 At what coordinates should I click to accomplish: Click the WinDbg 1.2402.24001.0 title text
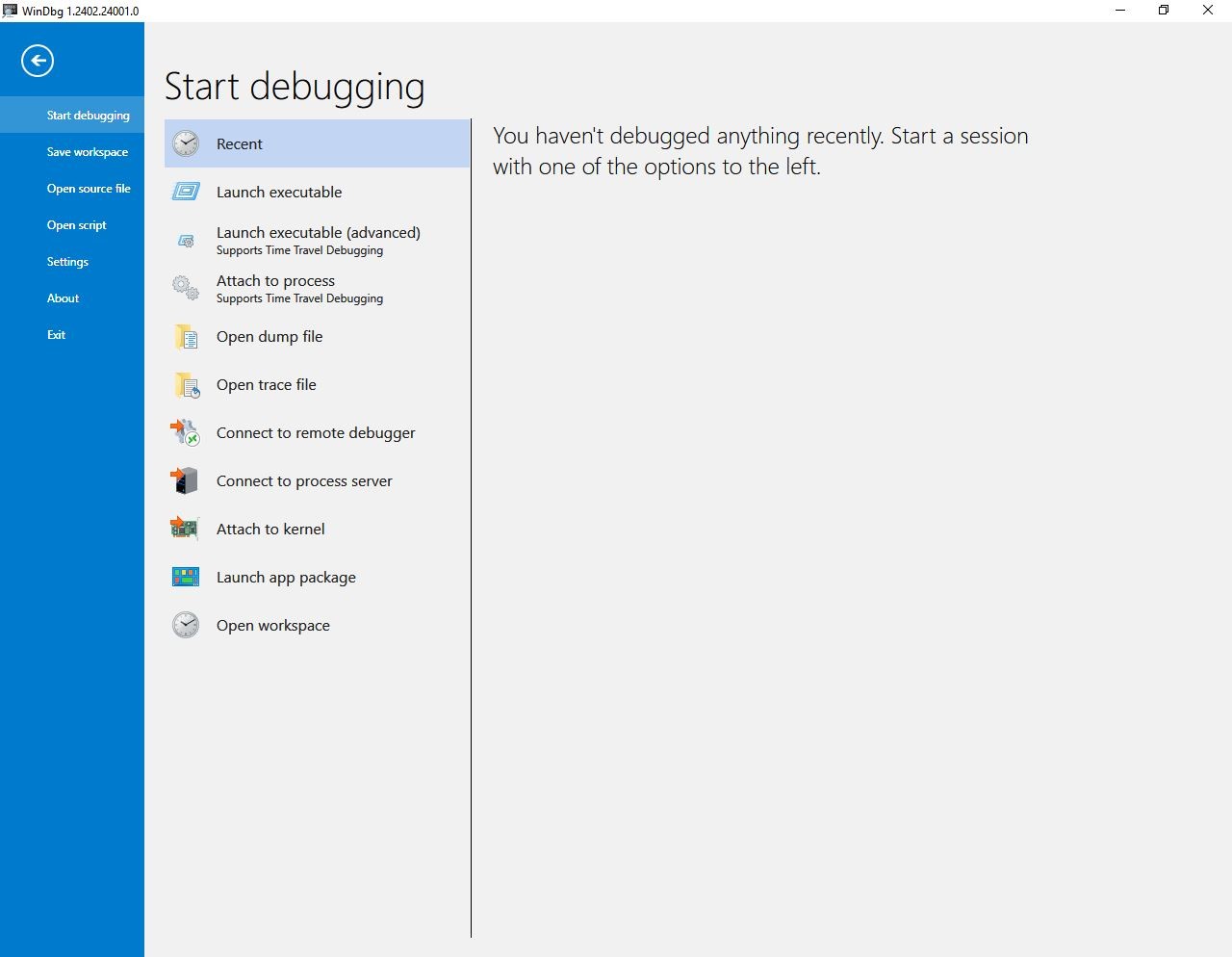pos(81,11)
